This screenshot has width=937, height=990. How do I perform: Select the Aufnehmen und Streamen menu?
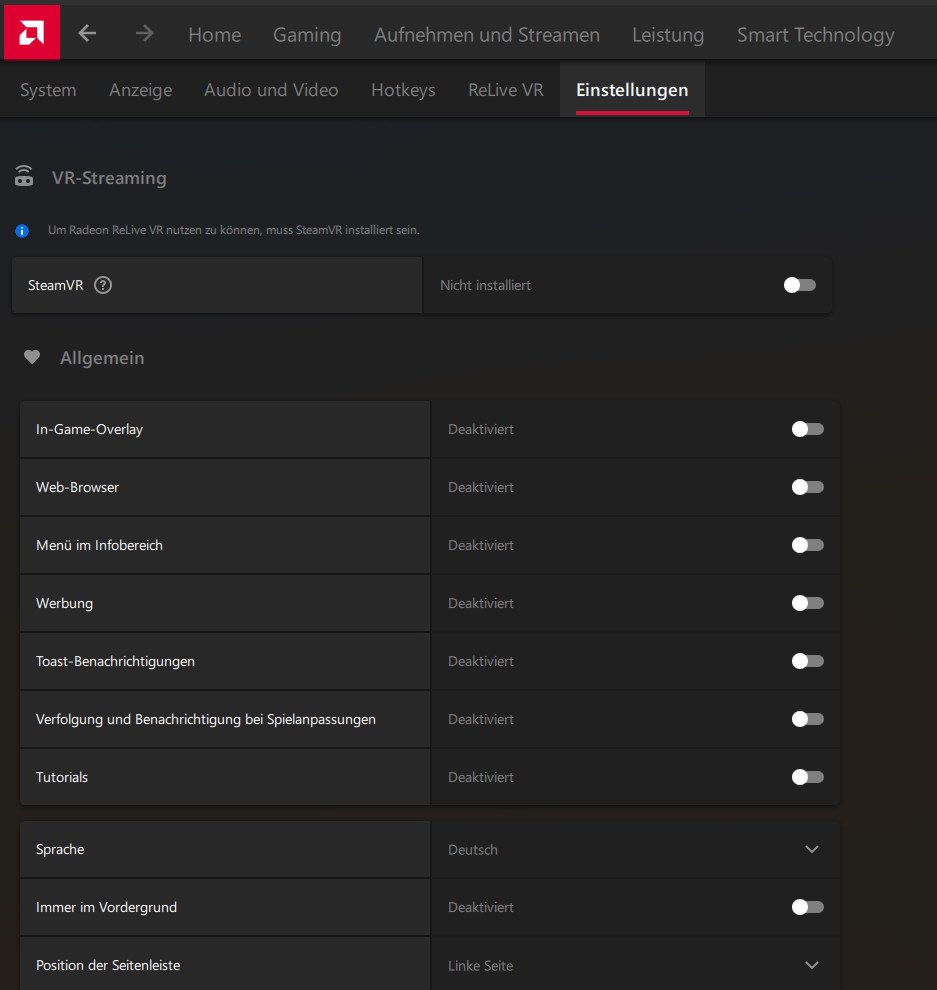[x=487, y=35]
